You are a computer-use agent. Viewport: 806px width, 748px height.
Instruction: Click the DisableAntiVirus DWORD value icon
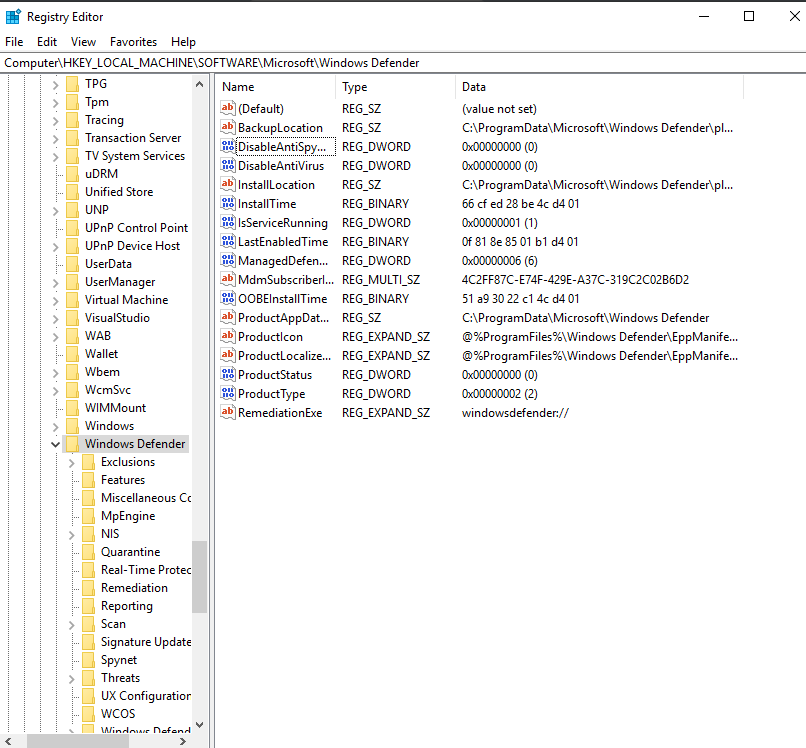pos(228,165)
